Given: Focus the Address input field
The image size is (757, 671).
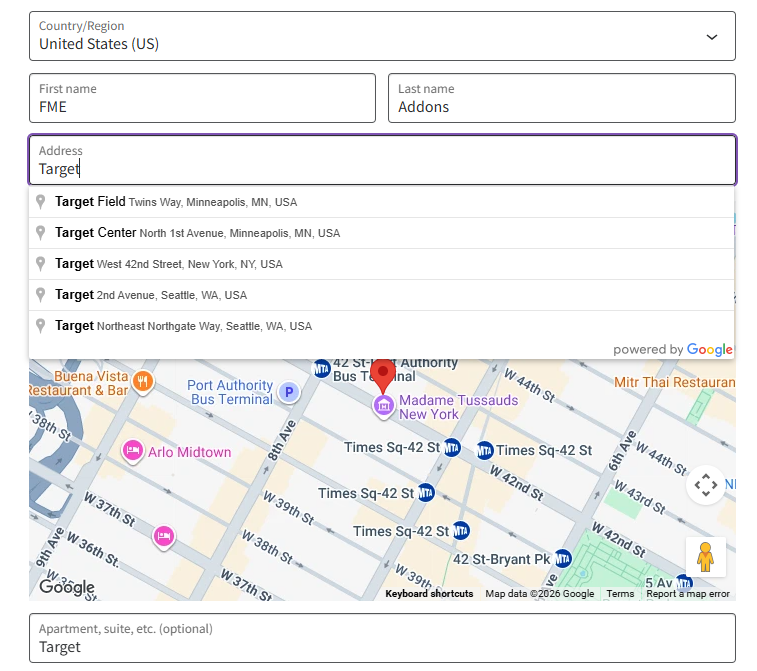Looking at the screenshot, I should (x=382, y=160).
